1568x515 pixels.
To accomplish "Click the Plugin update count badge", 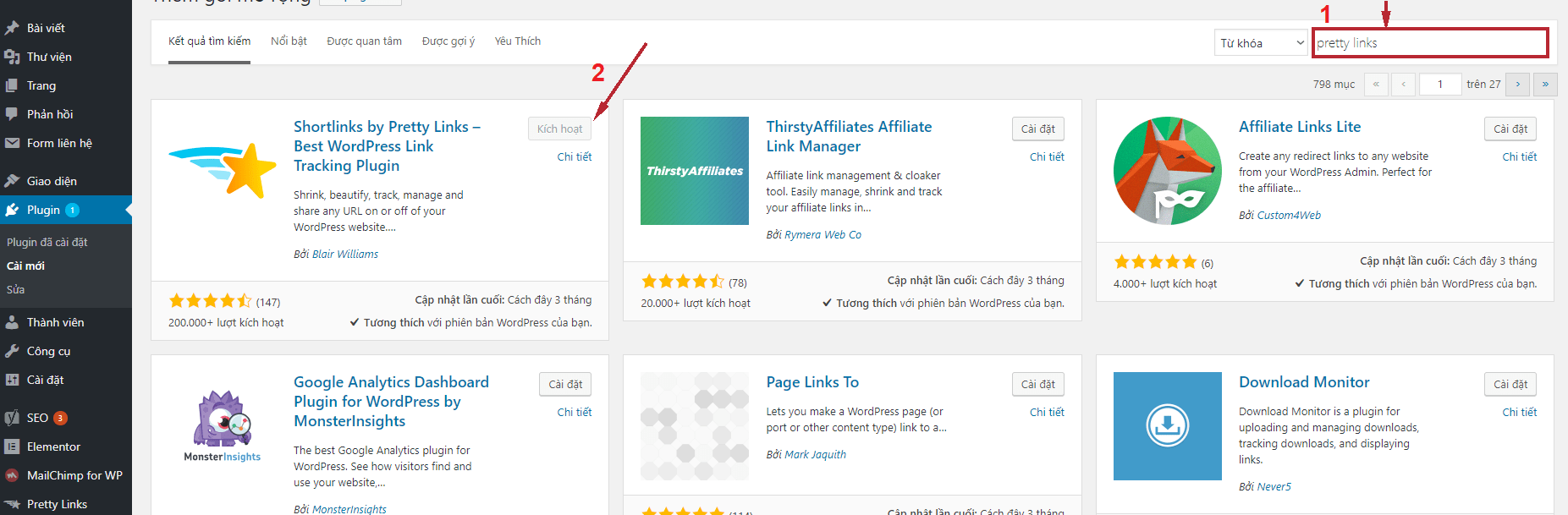I will 73,210.
